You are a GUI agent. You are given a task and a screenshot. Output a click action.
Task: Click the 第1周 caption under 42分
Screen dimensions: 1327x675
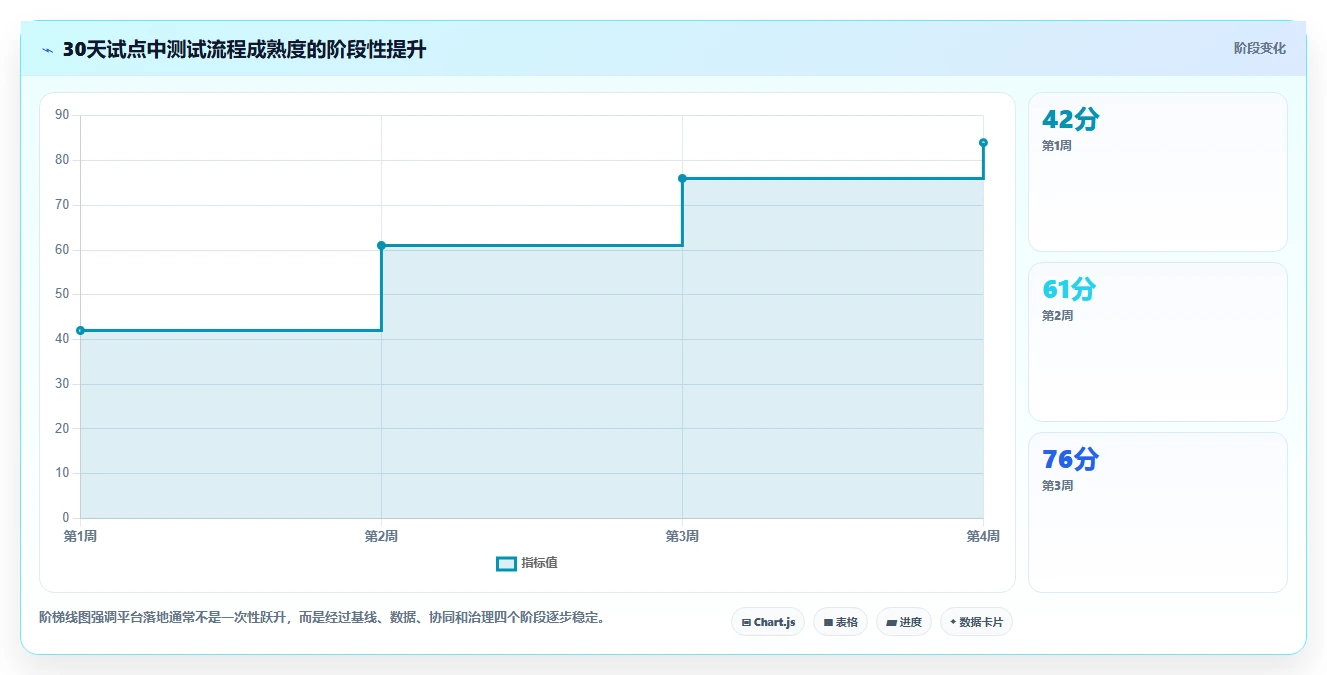coord(1057,146)
